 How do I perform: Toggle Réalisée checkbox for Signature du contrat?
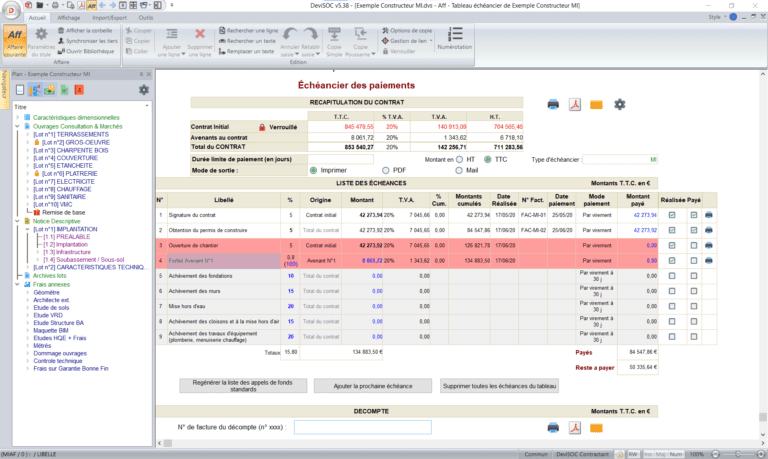(672, 215)
